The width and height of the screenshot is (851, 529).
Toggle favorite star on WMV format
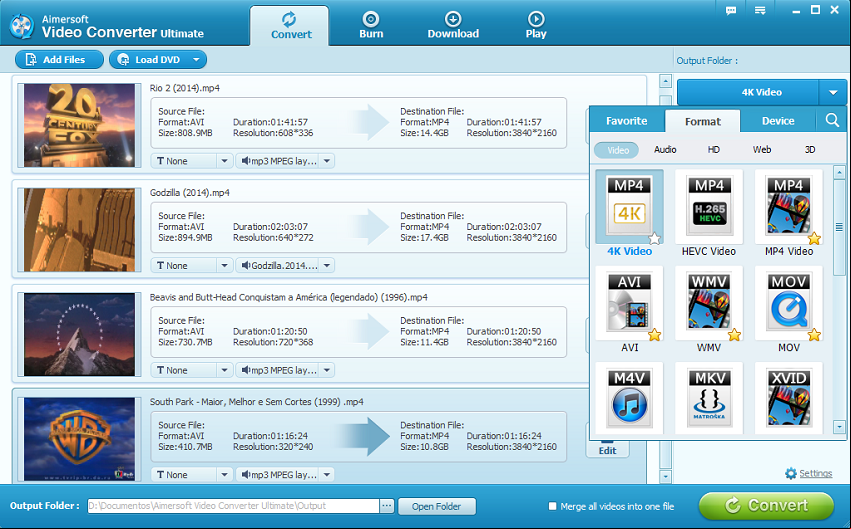(734, 335)
